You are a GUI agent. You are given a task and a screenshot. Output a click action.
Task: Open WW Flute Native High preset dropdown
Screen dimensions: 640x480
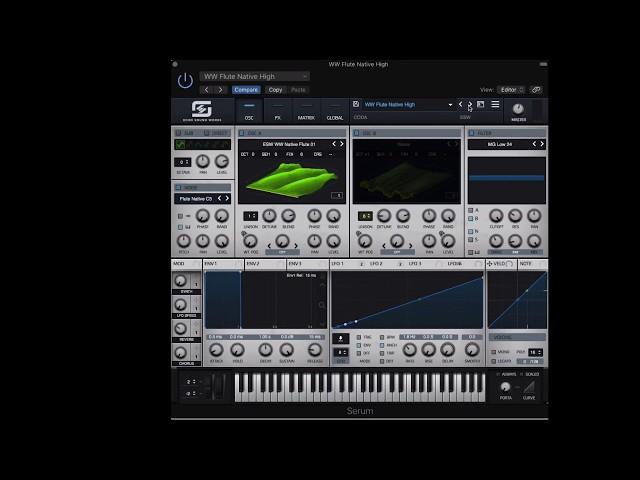pyautogui.click(x=254, y=76)
